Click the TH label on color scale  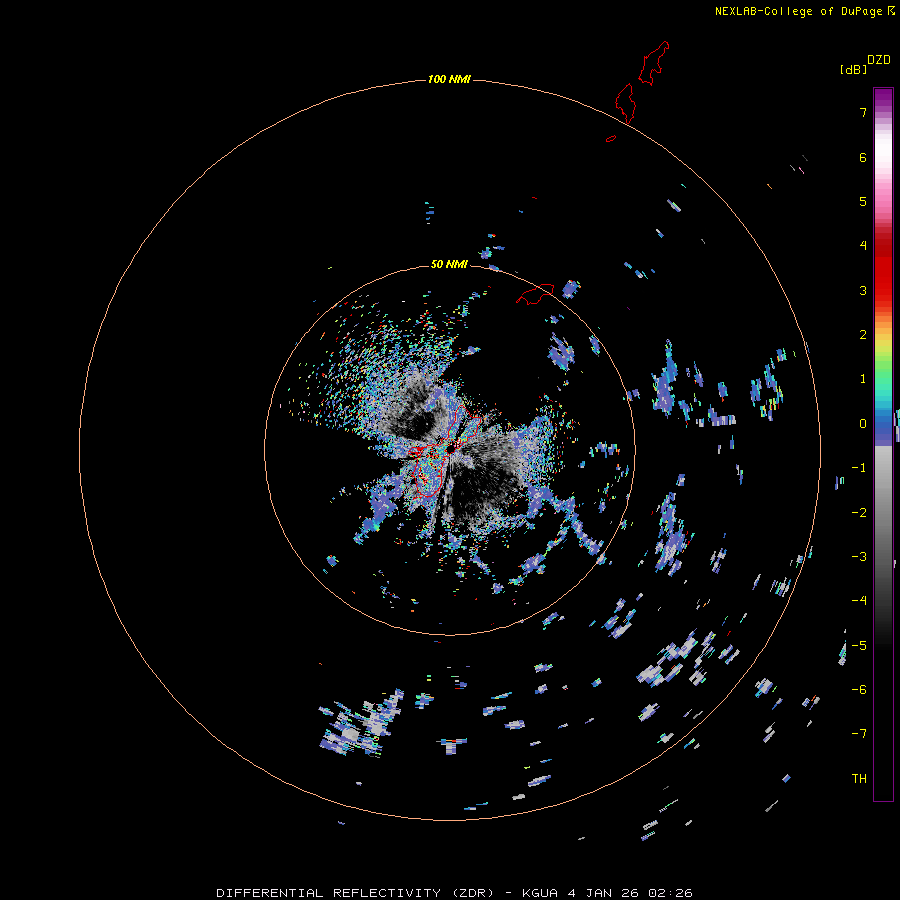859,779
